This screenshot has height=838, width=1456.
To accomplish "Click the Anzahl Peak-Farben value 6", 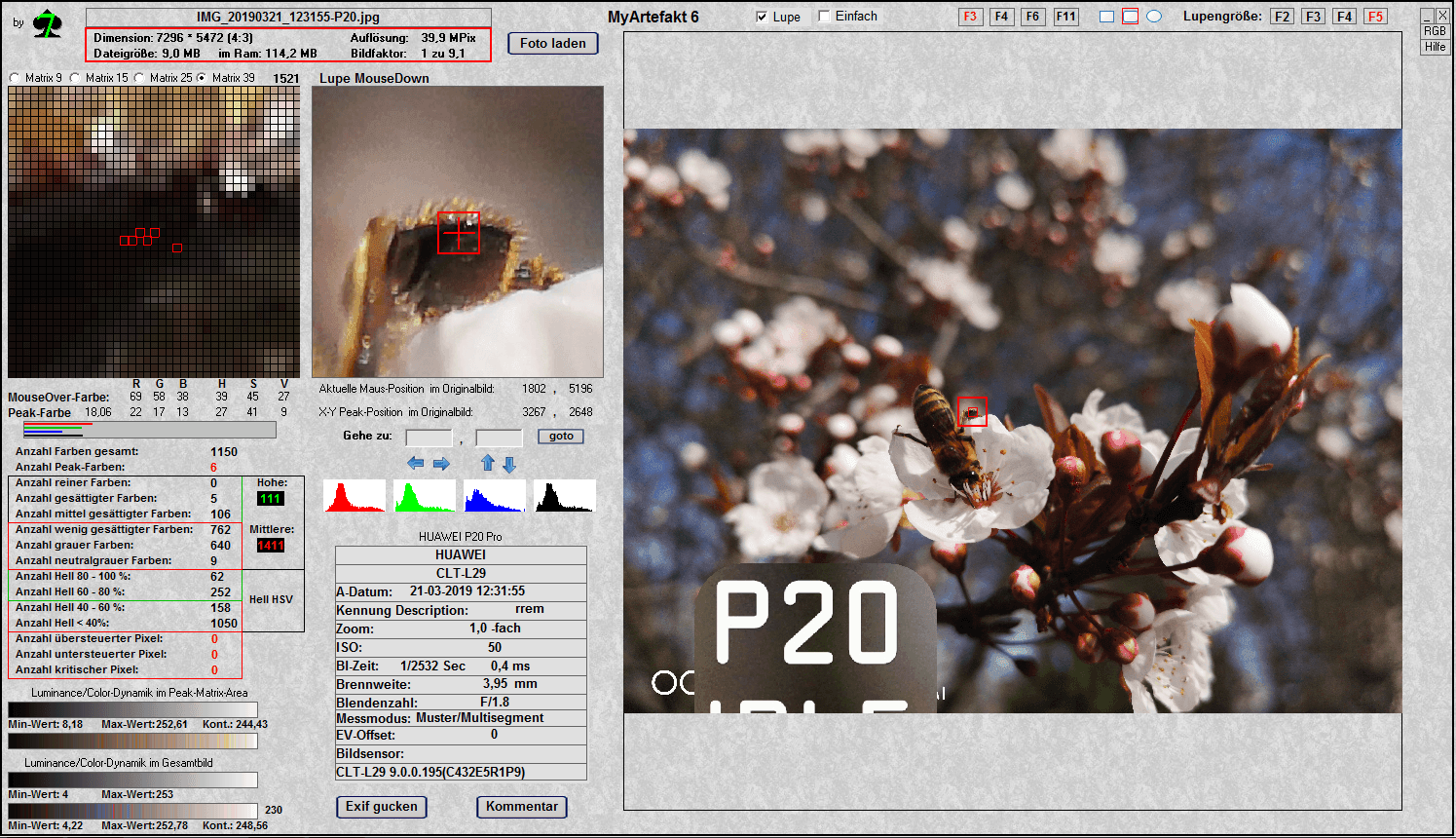I will pos(213,468).
